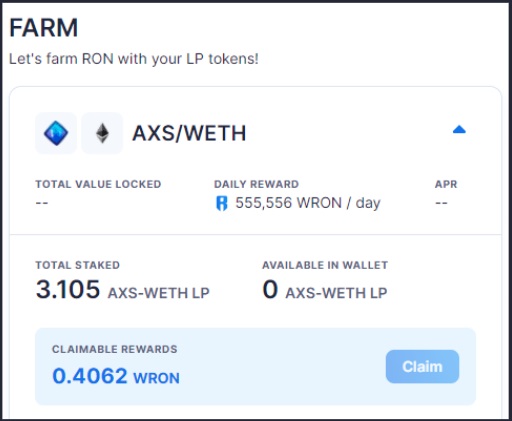Click the Daily Reward label
The height and width of the screenshot is (421, 512).
(x=256, y=184)
